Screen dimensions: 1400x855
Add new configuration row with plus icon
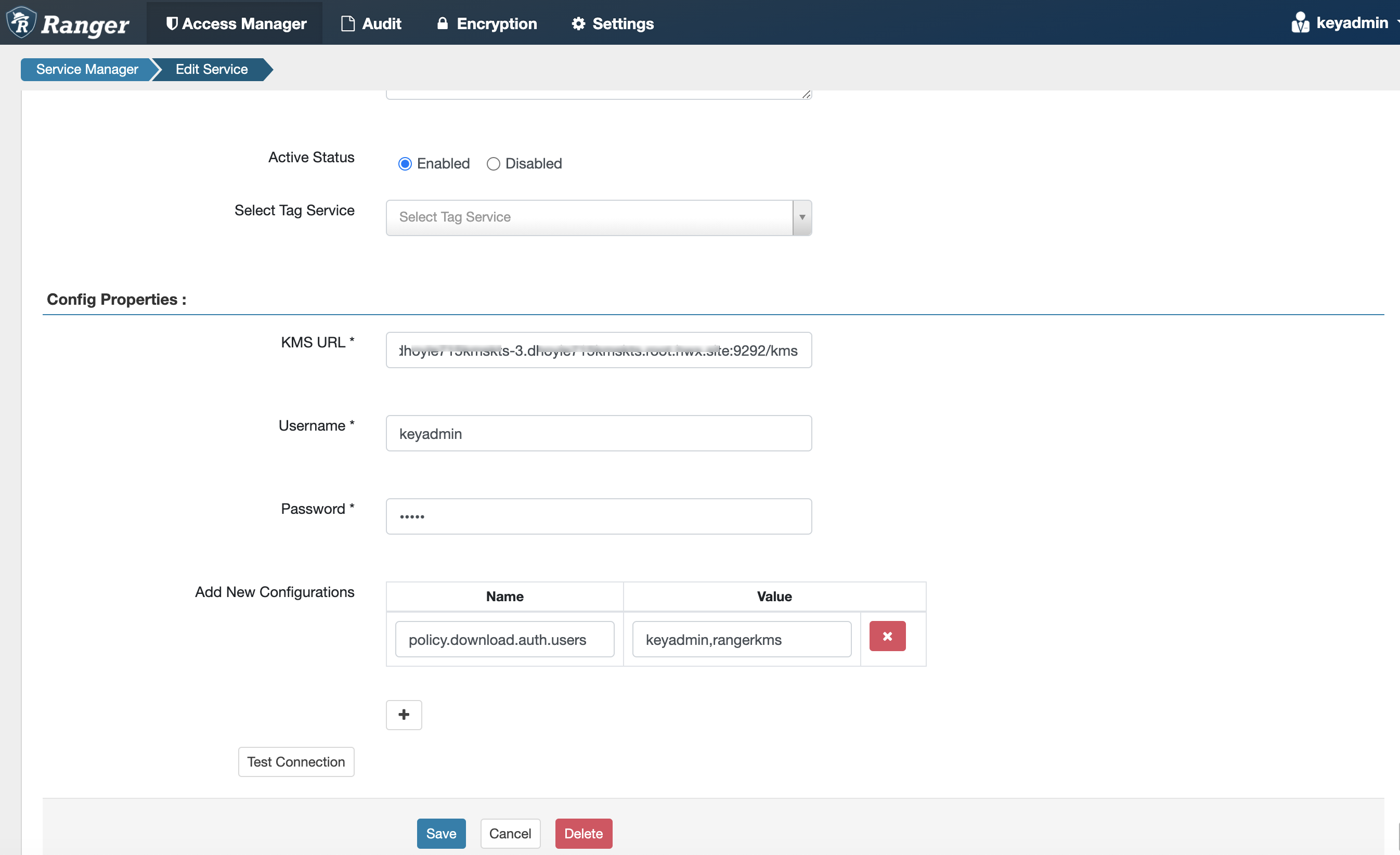[x=404, y=715]
